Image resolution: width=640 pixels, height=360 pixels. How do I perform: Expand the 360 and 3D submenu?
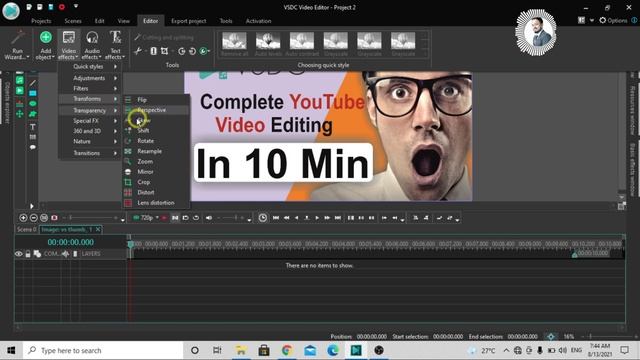coord(90,131)
